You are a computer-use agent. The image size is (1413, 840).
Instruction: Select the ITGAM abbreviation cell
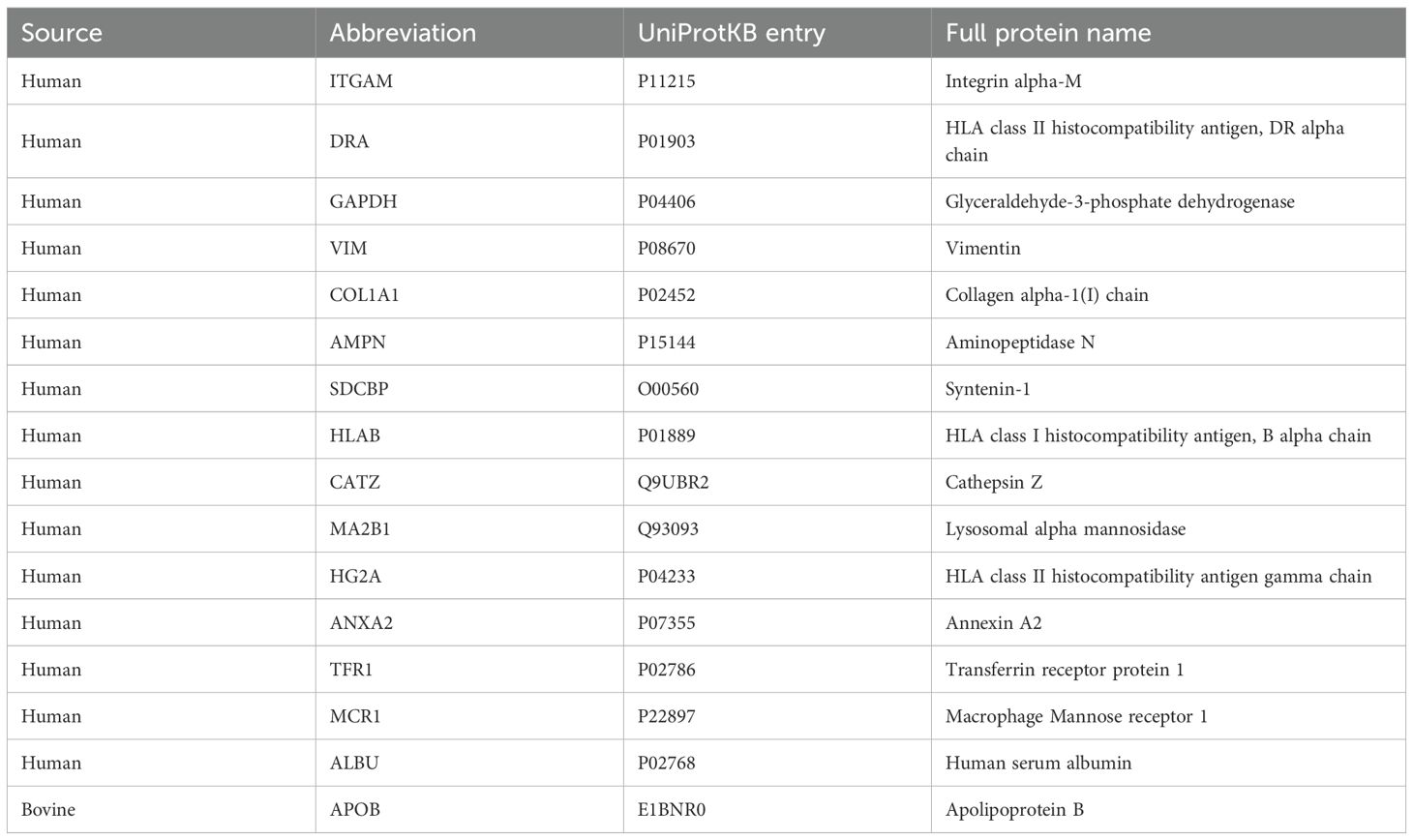coord(361,81)
